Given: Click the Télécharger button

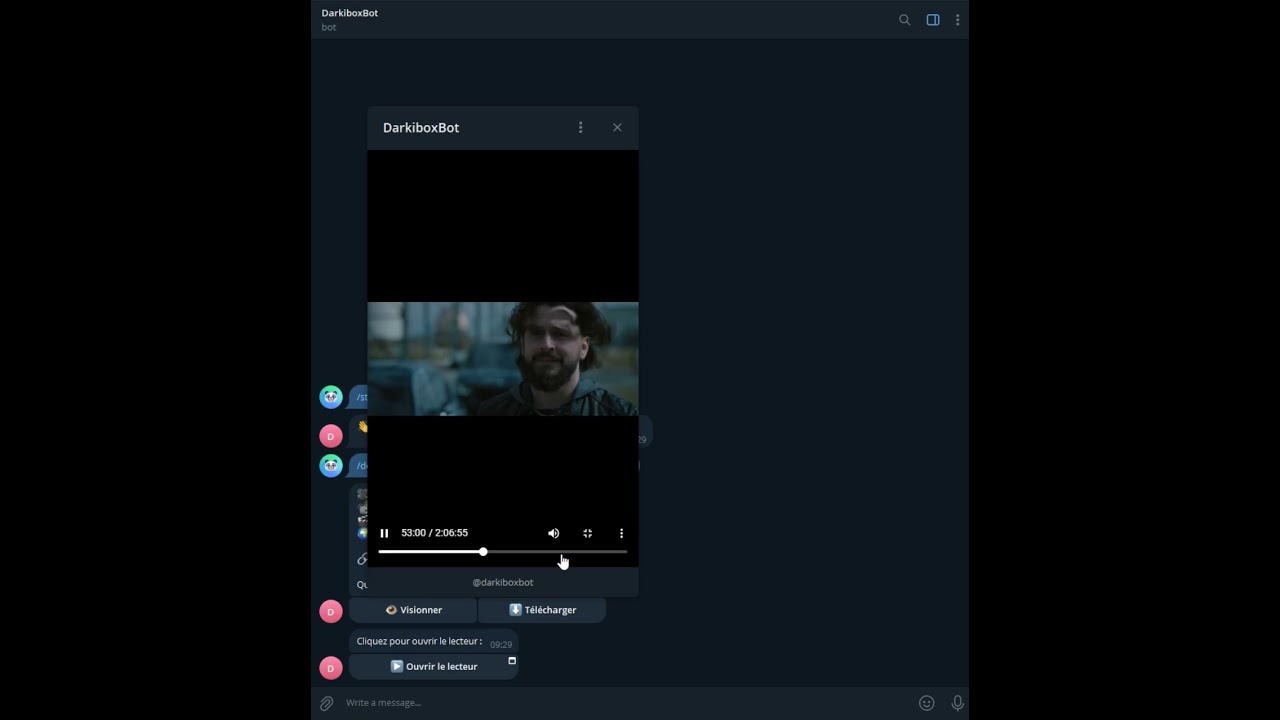Looking at the screenshot, I should tap(542, 610).
